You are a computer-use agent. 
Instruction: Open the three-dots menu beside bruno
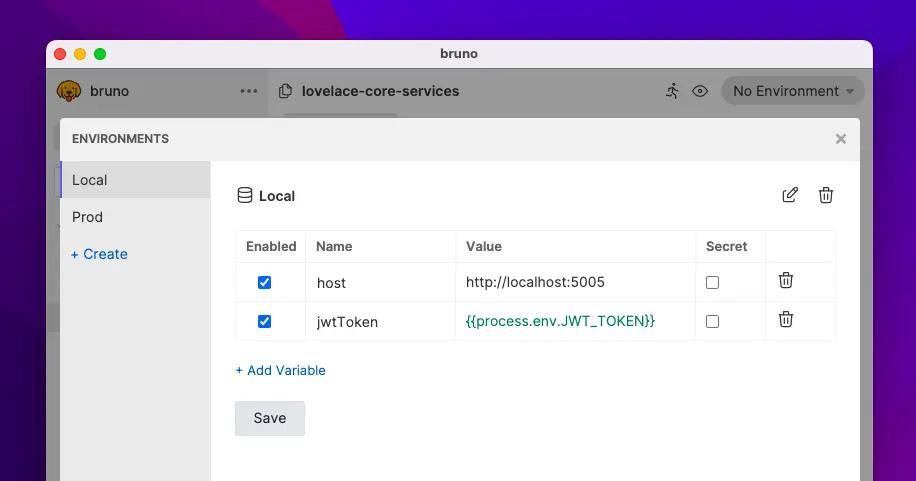click(249, 91)
